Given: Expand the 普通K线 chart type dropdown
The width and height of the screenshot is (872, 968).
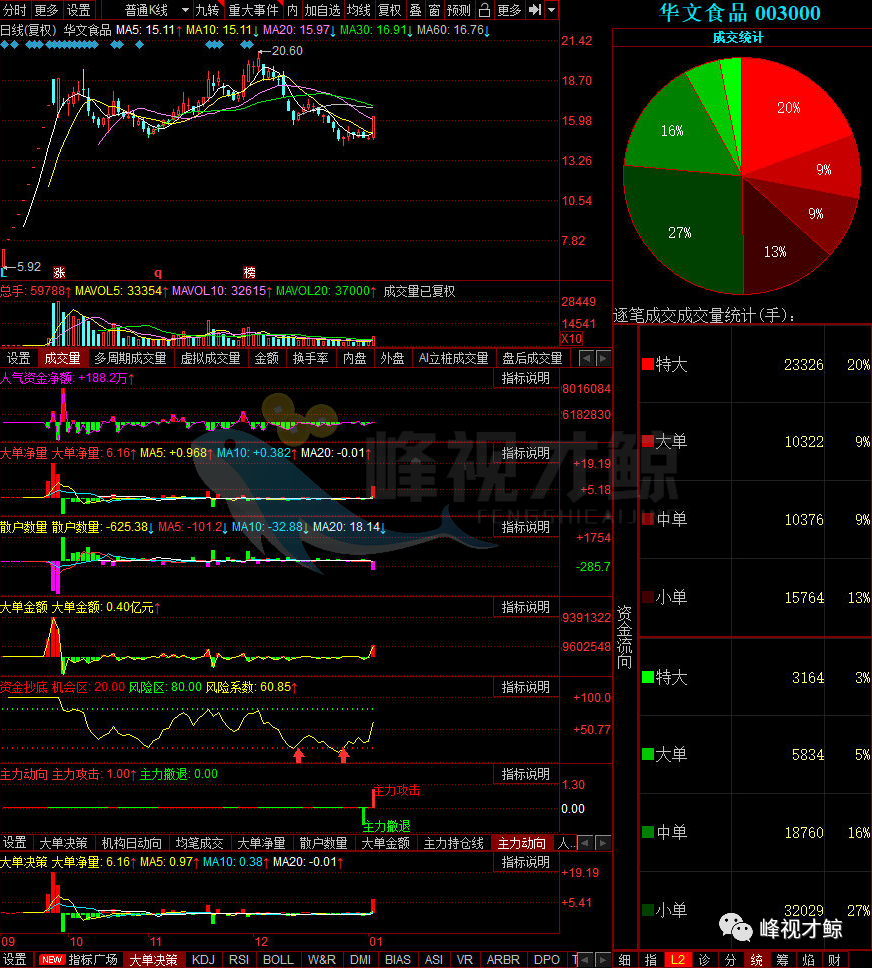Looking at the screenshot, I should pos(185,10).
